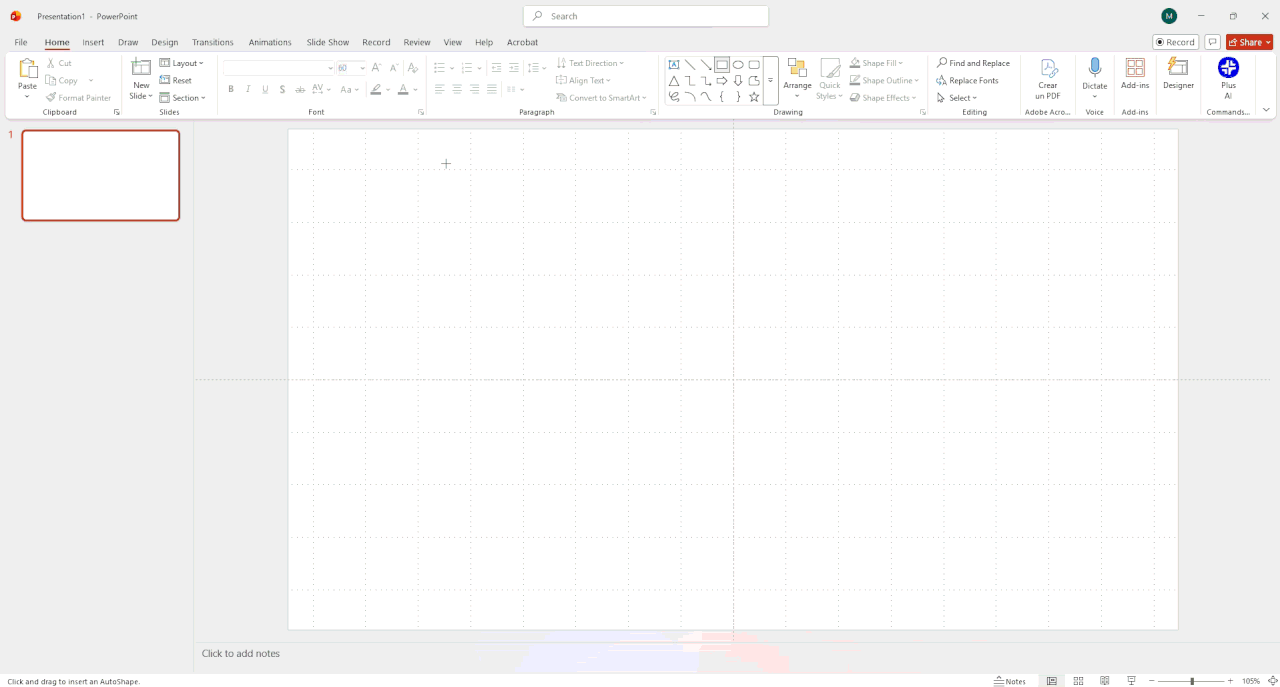The width and height of the screenshot is (1280, 687).
Task: Open Layout dropdown
Action: 181,63
